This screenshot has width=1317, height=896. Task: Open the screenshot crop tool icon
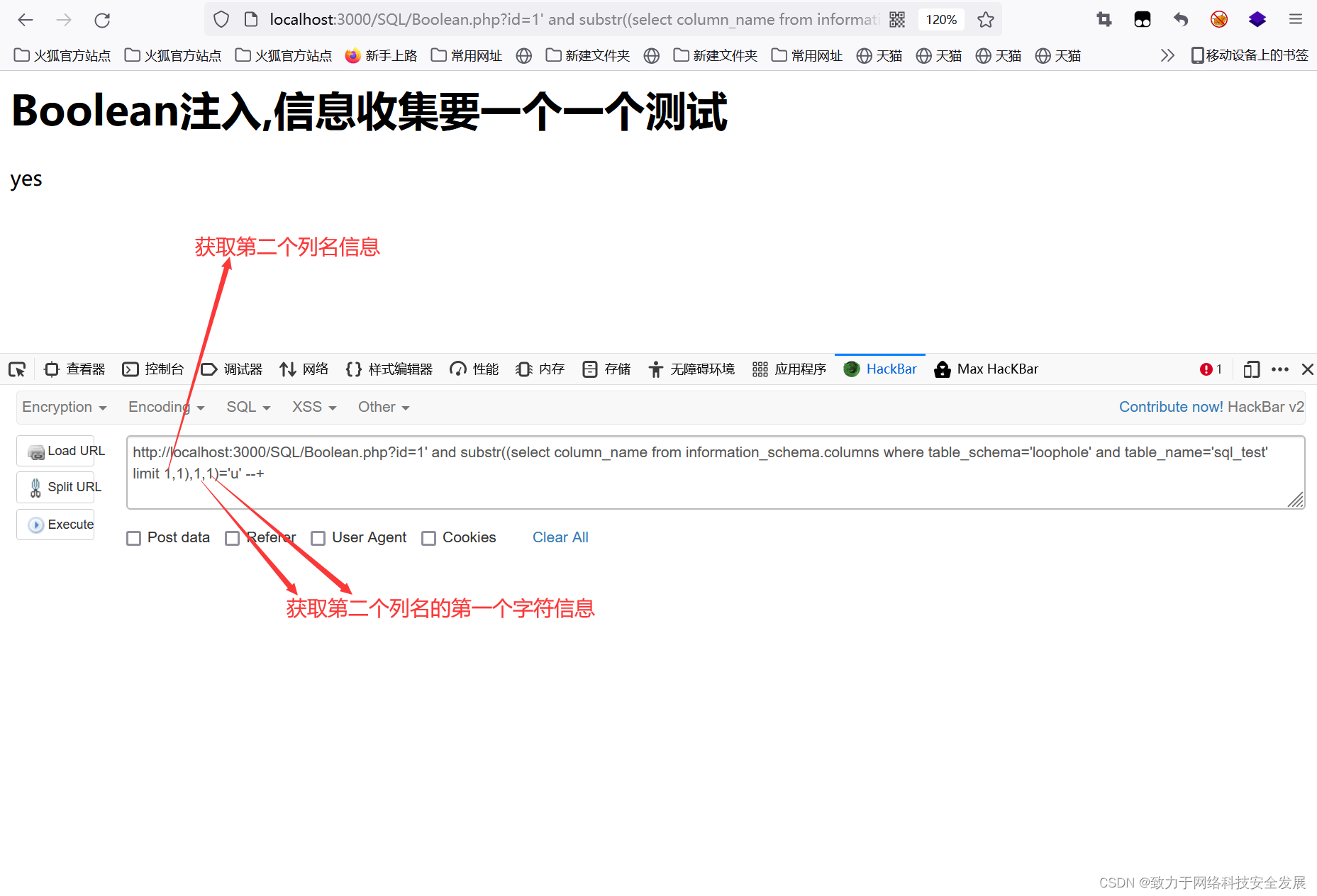[x=1104, y=20]
